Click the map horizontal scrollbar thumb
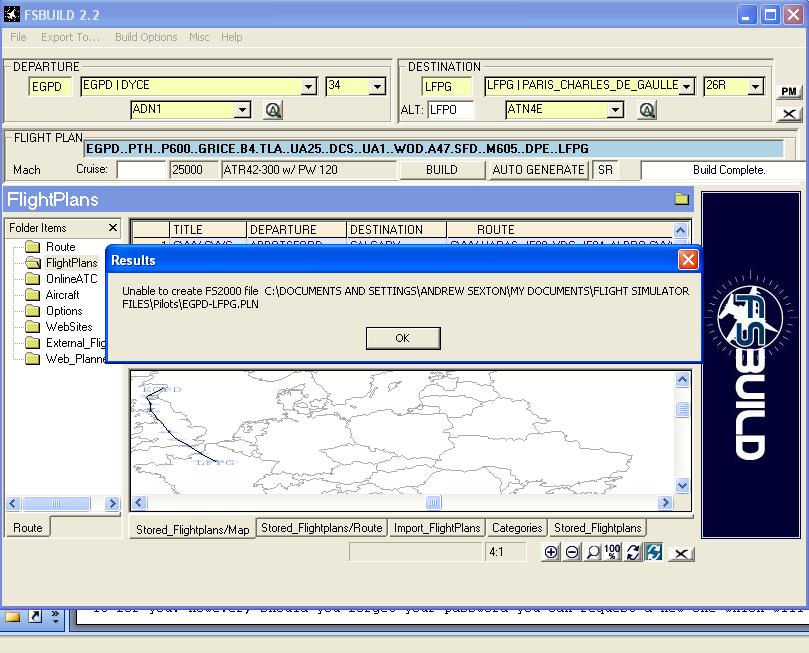809x653 pixels. [x=433, y=502]
